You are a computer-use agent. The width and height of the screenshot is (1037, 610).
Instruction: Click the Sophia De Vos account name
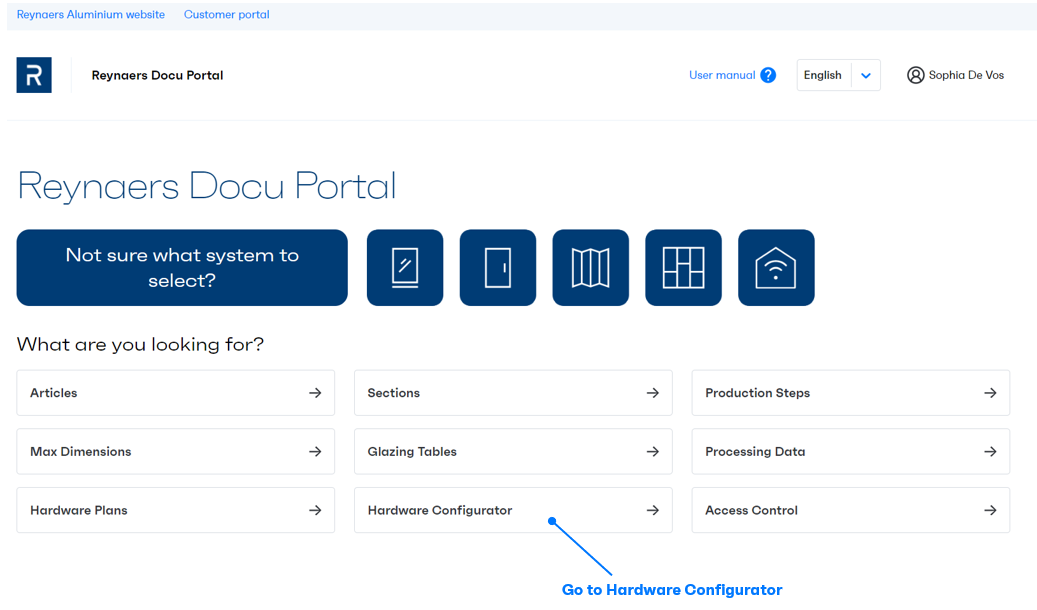pyautogui.click(x=966, y=75)
